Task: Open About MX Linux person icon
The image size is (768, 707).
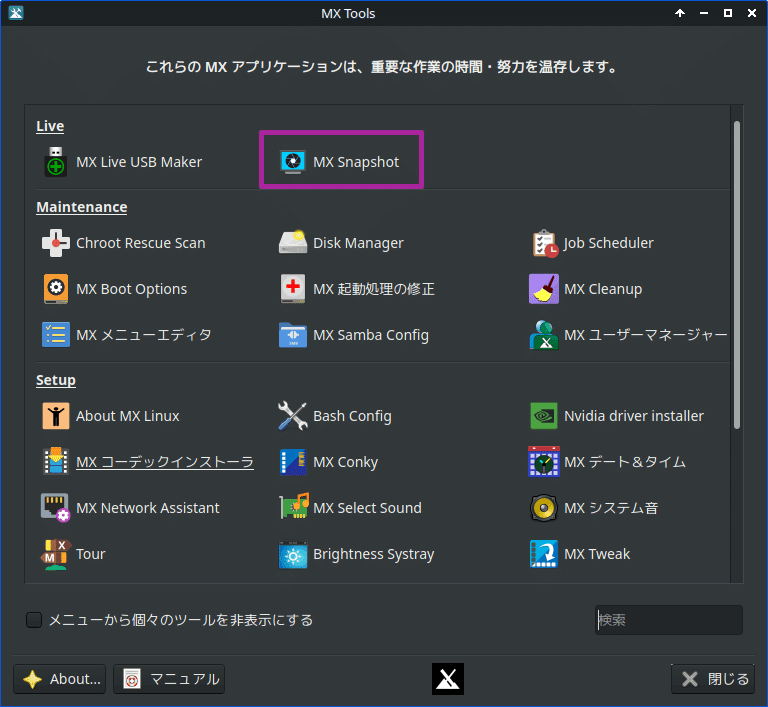Action: [x=56, y=416]
